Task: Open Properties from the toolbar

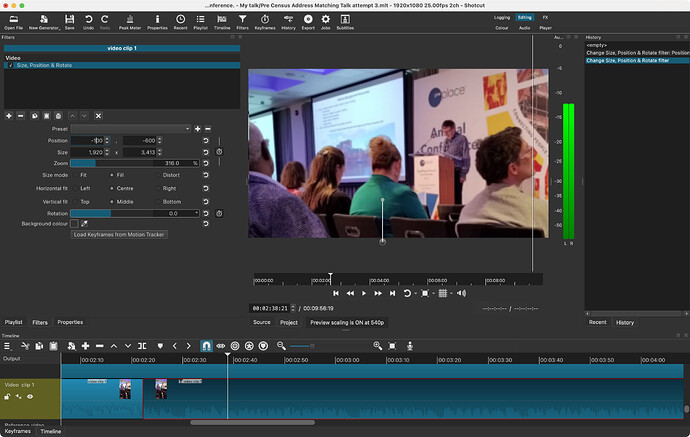Action: click(x=157, y=22)
